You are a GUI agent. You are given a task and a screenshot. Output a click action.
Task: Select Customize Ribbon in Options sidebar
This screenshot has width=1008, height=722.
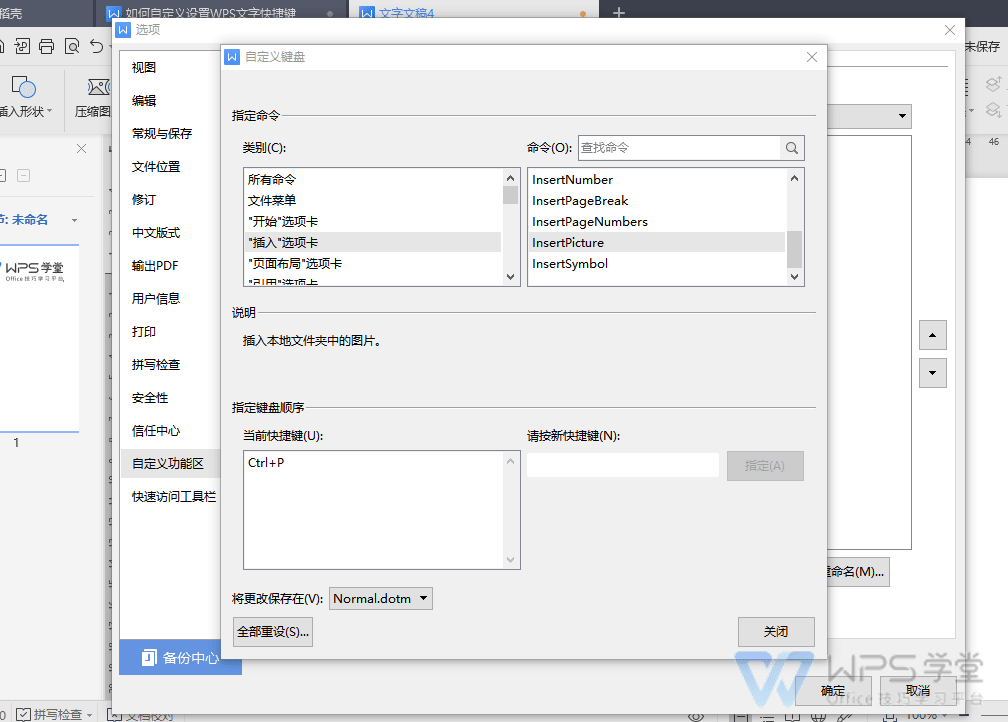168,464
